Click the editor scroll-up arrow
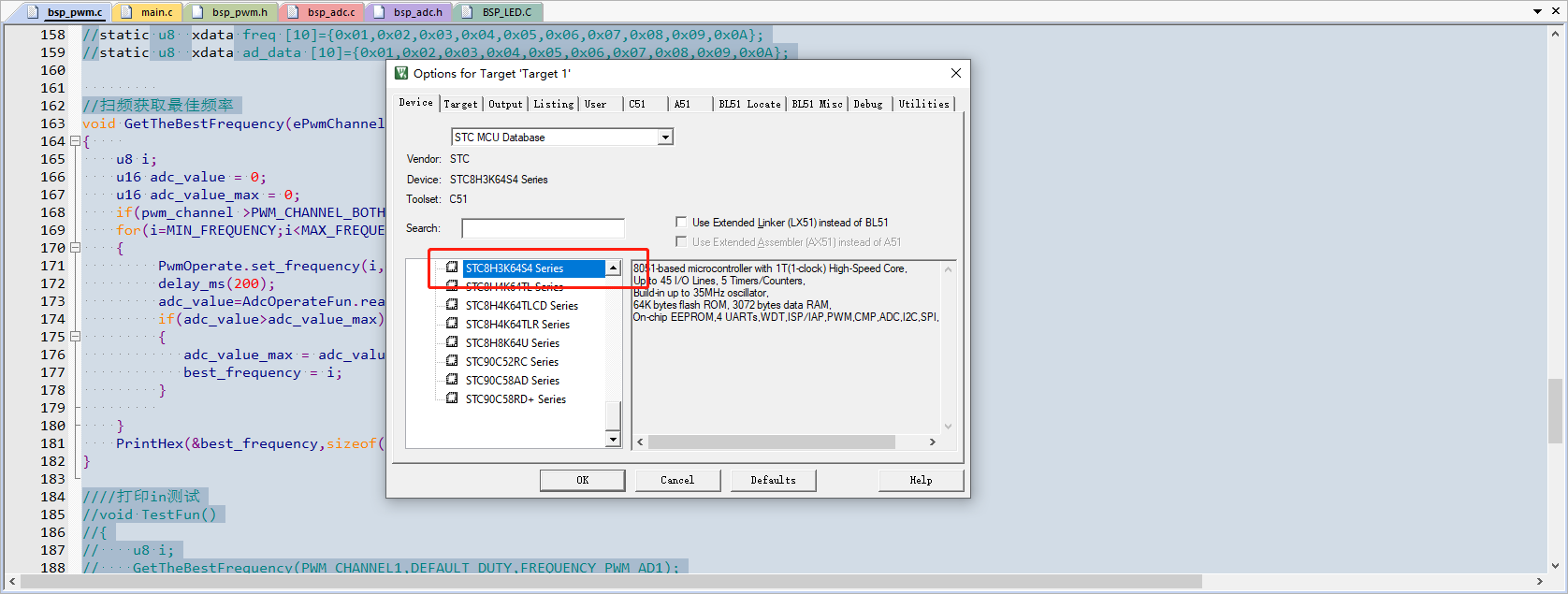The width and height of the screenshot is (1568, 594). coord(1555,34)
